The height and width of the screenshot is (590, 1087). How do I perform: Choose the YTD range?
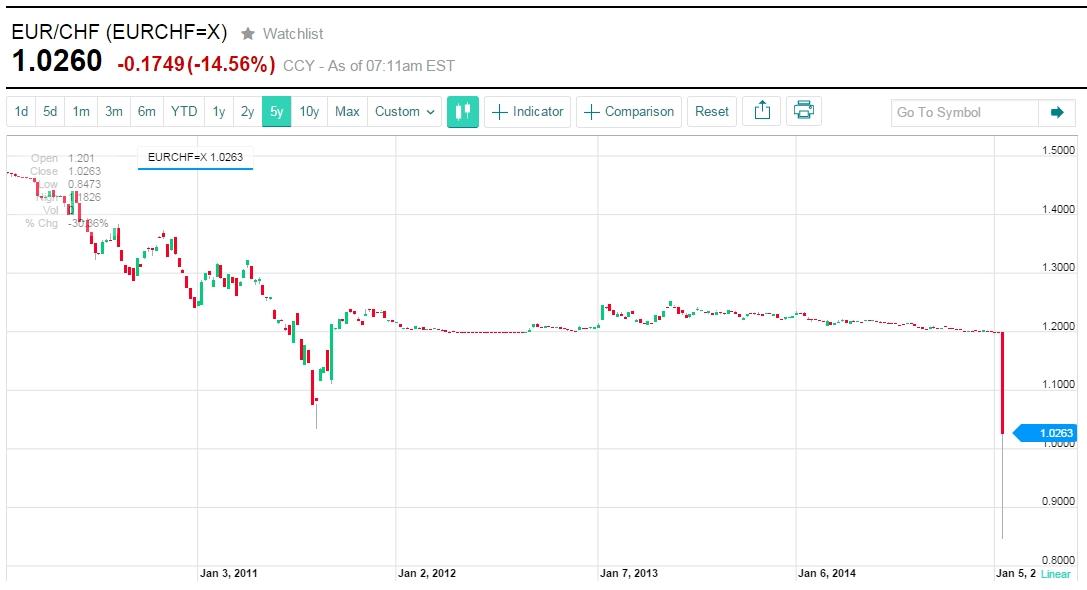coord(184,112)
